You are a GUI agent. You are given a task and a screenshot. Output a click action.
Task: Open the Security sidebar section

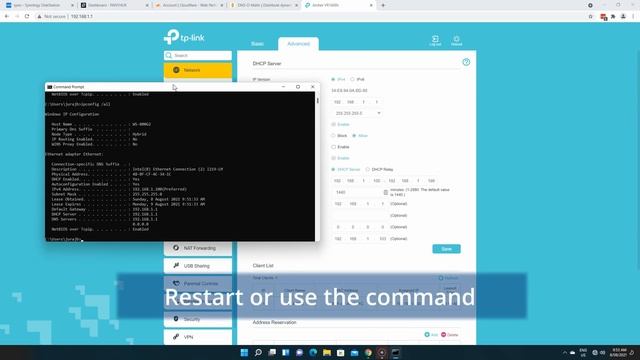[198, 319]
